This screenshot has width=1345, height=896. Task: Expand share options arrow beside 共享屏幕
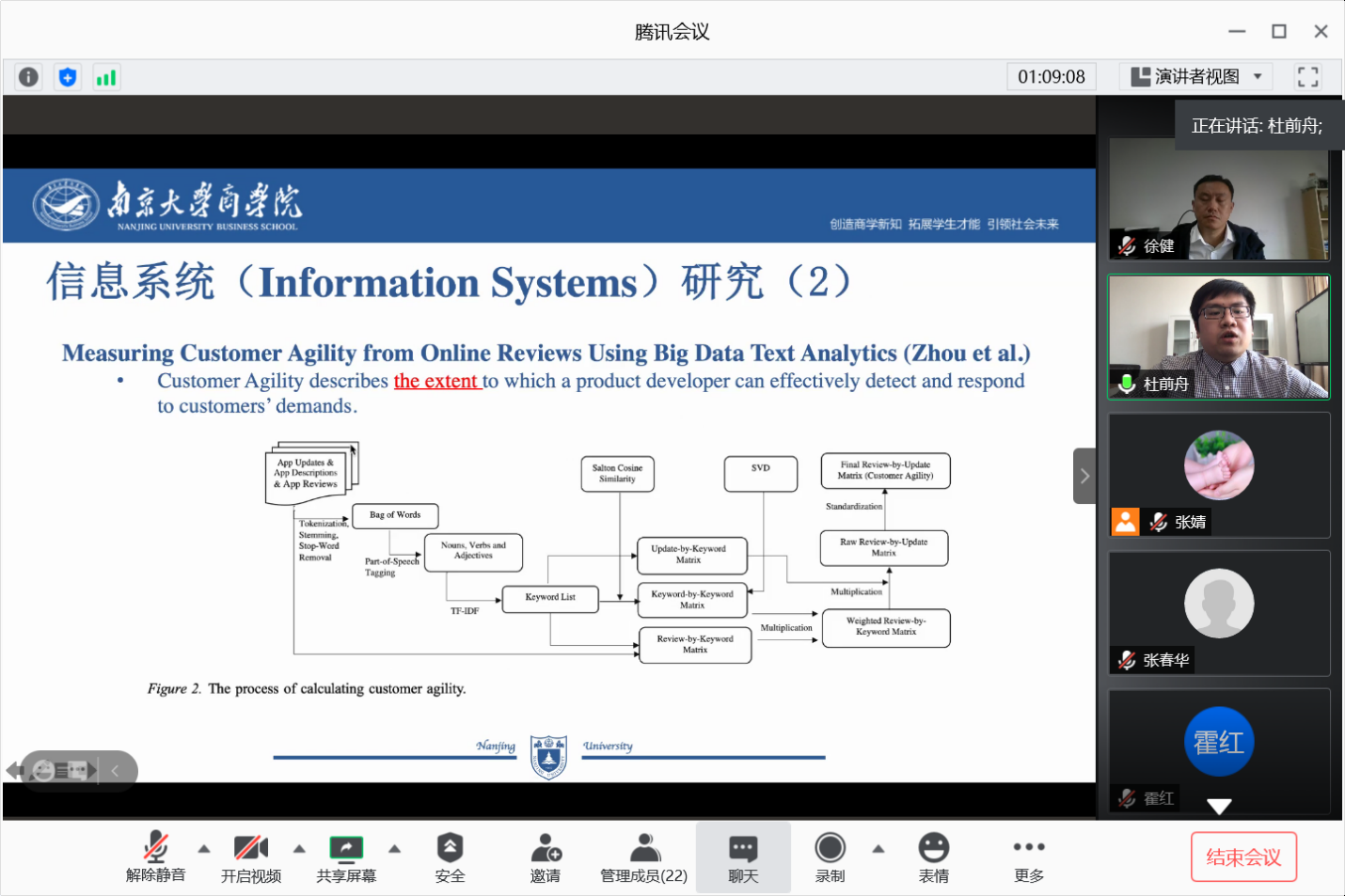[x=395, y=849]
